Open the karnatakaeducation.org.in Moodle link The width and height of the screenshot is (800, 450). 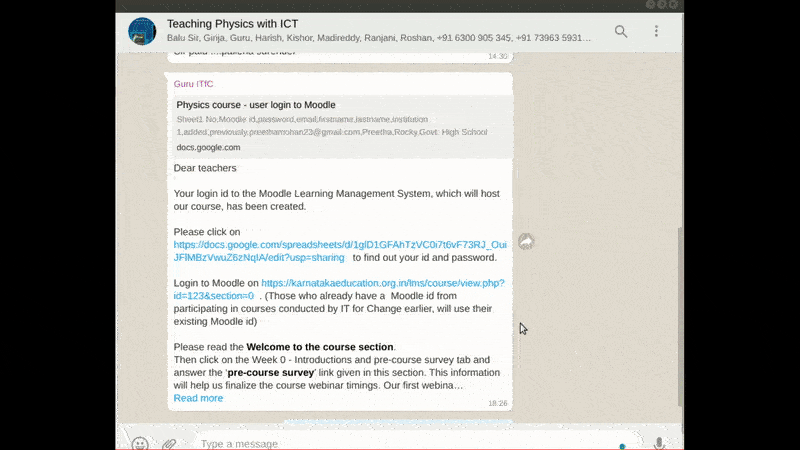[x=339, y=289]
